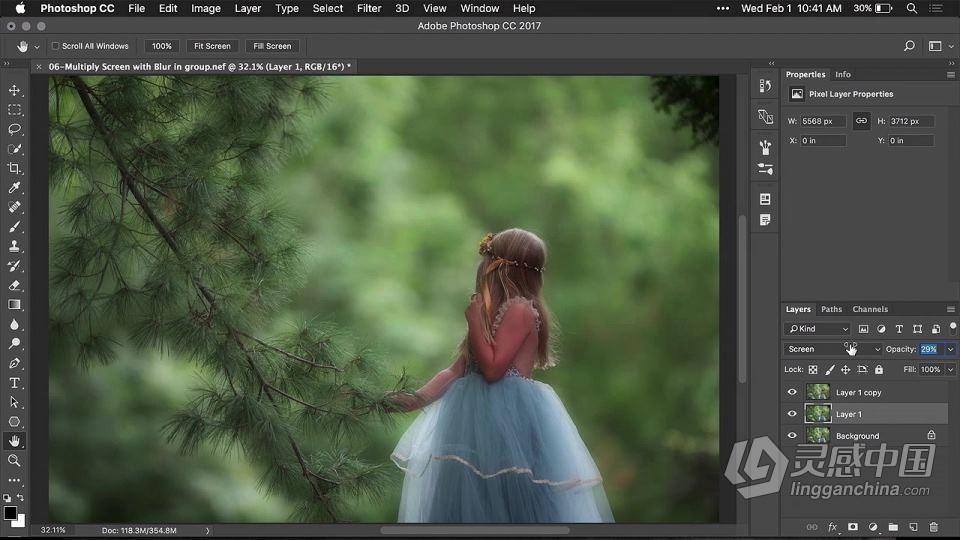Screen dimensions: 960x540
Task: Select the Path Selection tool
Action: tap(14, 402)
